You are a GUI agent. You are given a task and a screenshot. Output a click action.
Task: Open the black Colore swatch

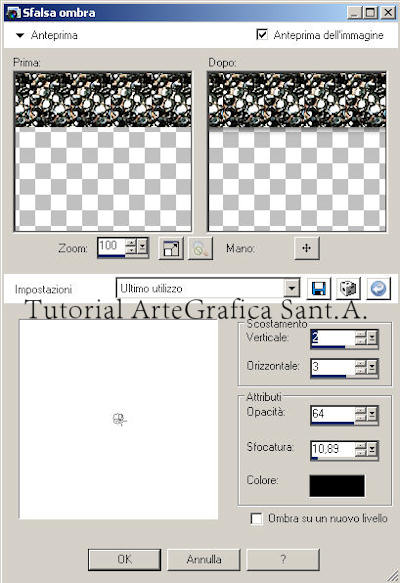pos(337,486)
